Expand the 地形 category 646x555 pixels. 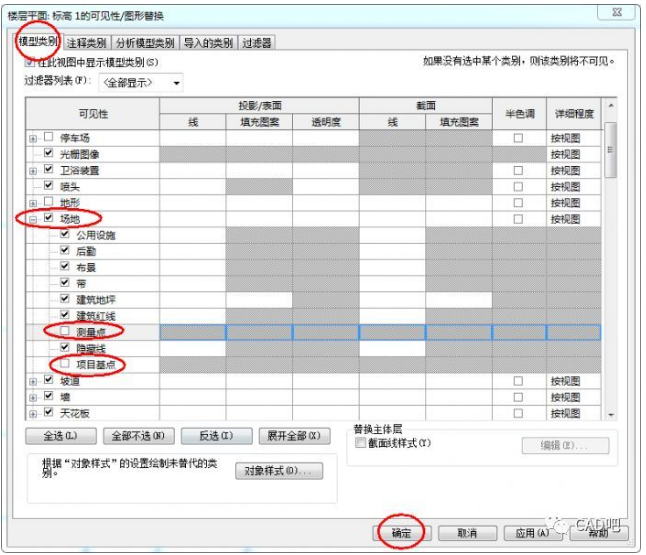(x=33, y=204)
